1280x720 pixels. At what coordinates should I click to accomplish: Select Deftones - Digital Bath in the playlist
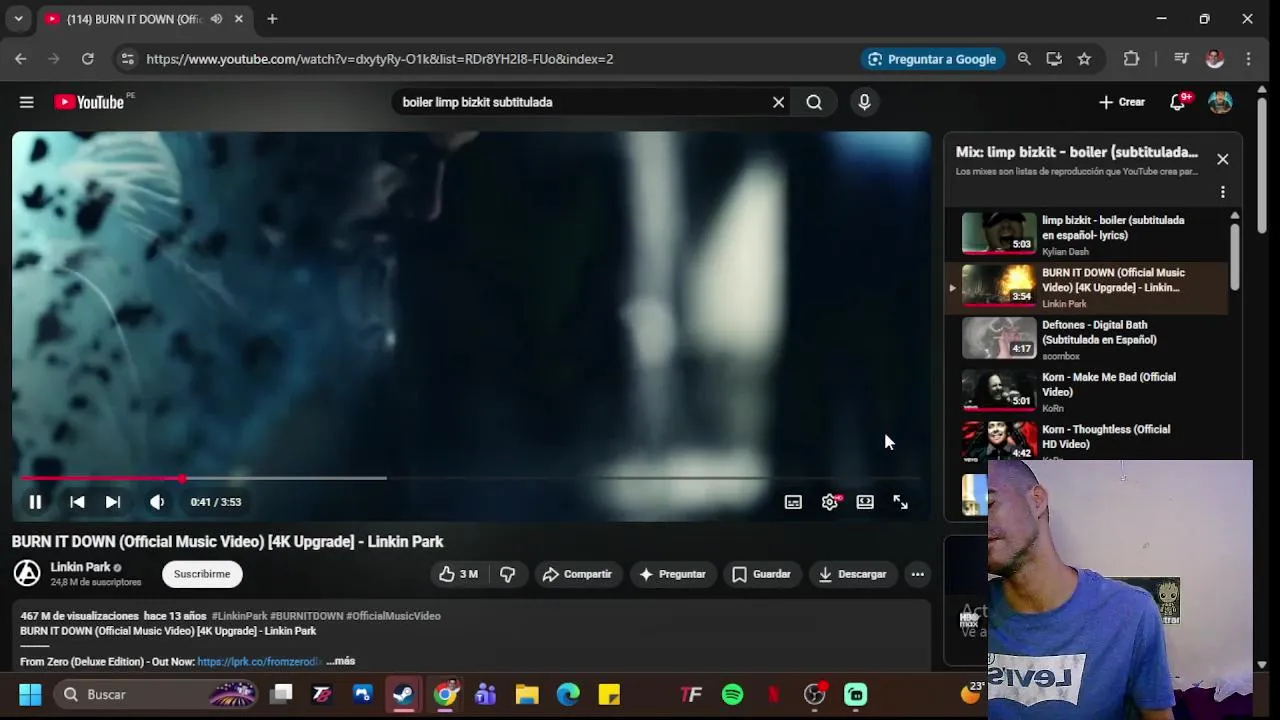[x=1087, y=339]
